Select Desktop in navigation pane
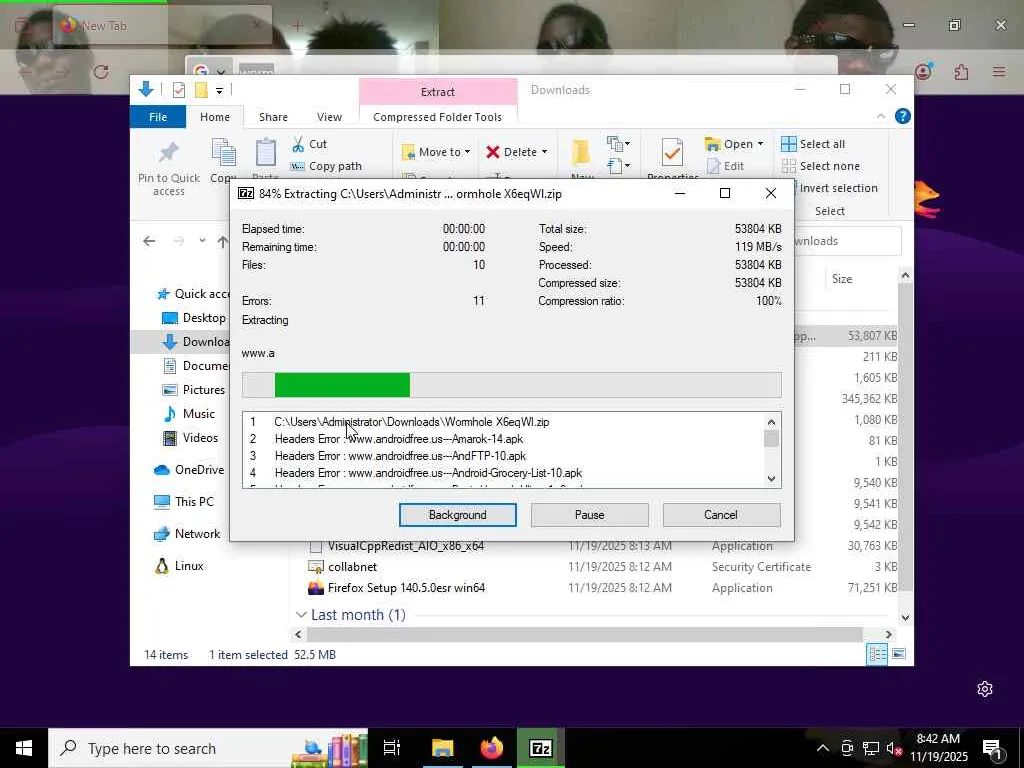1024x768 pixels. pos(195,318)
